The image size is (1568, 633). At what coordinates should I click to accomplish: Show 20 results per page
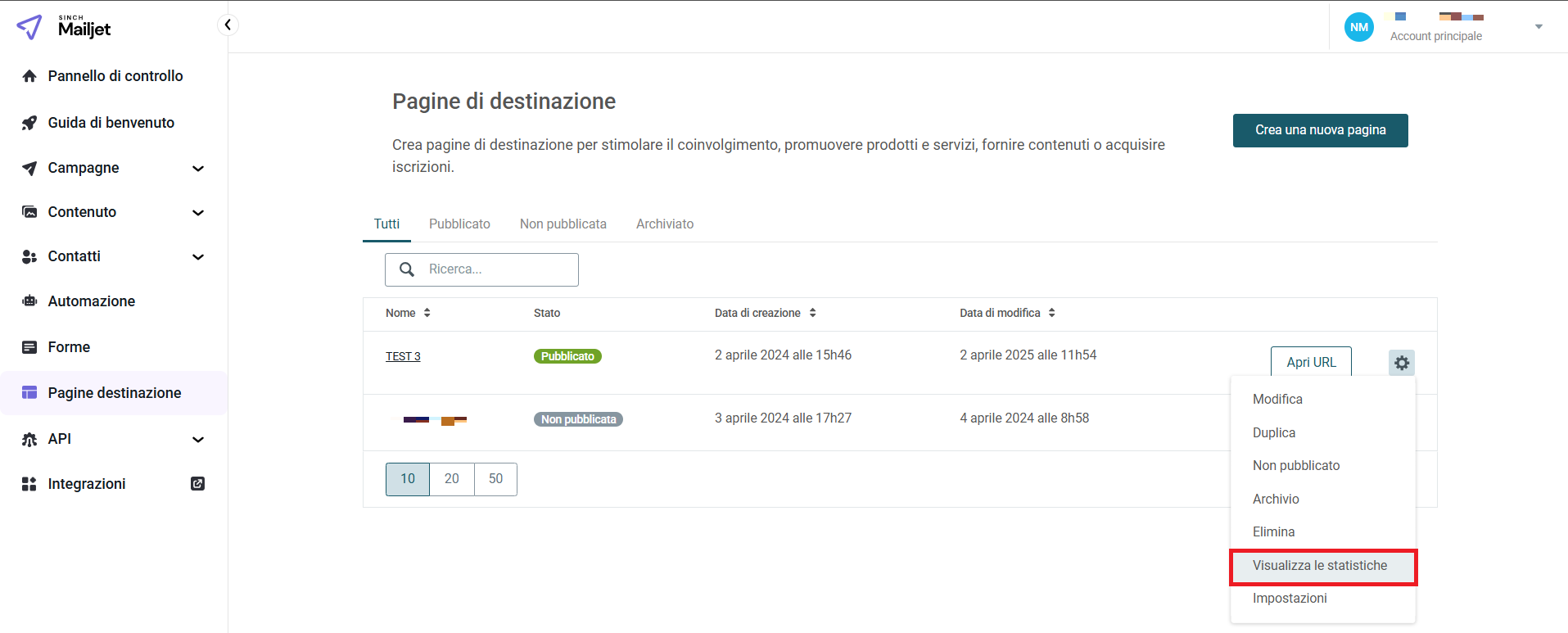coord(452,479)
